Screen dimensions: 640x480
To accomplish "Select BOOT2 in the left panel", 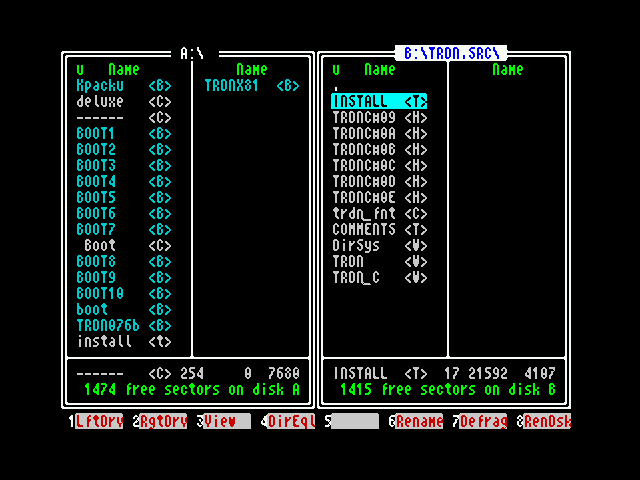I will [124, 149].
